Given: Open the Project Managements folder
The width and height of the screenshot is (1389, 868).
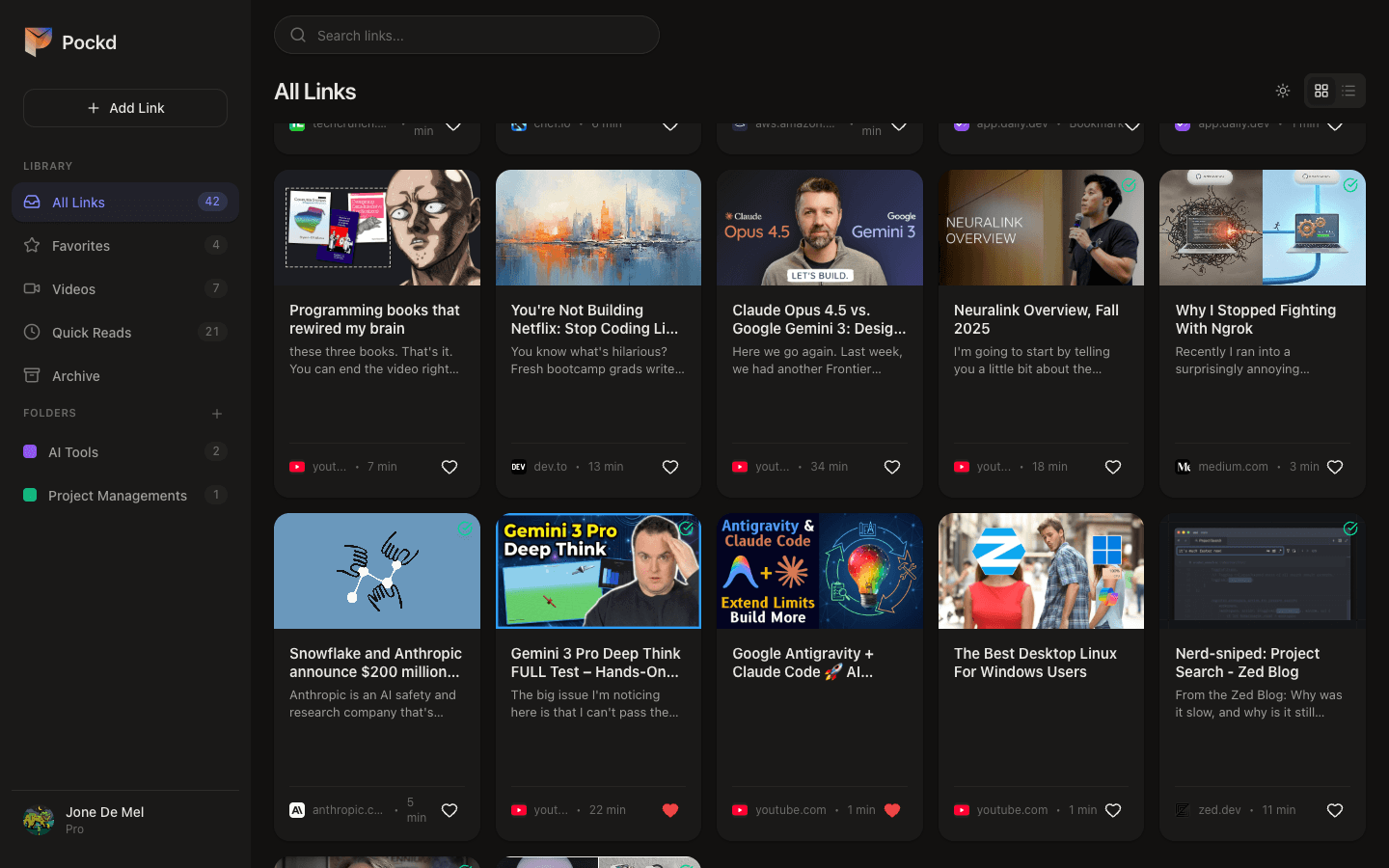Looking at the screenshot, I should 117,495.
